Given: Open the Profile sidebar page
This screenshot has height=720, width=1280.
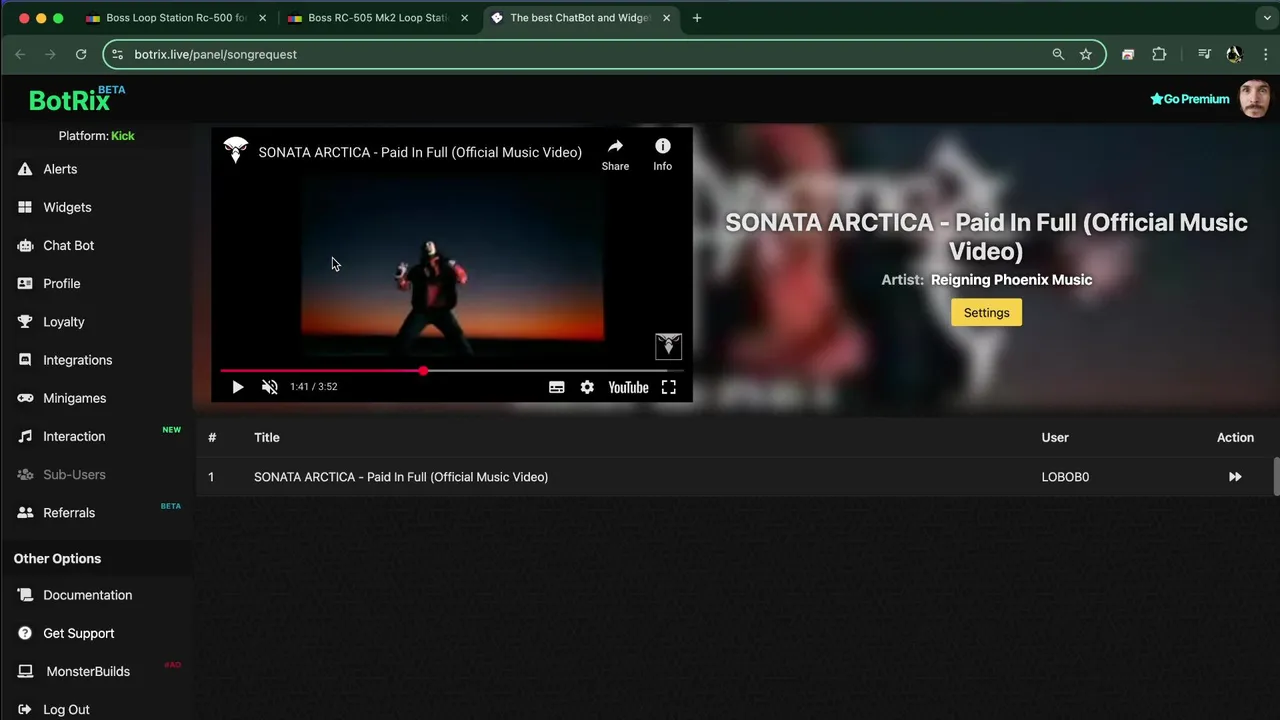Looking at the screenshot, I should pyautogui.click(x=61, y=283).
